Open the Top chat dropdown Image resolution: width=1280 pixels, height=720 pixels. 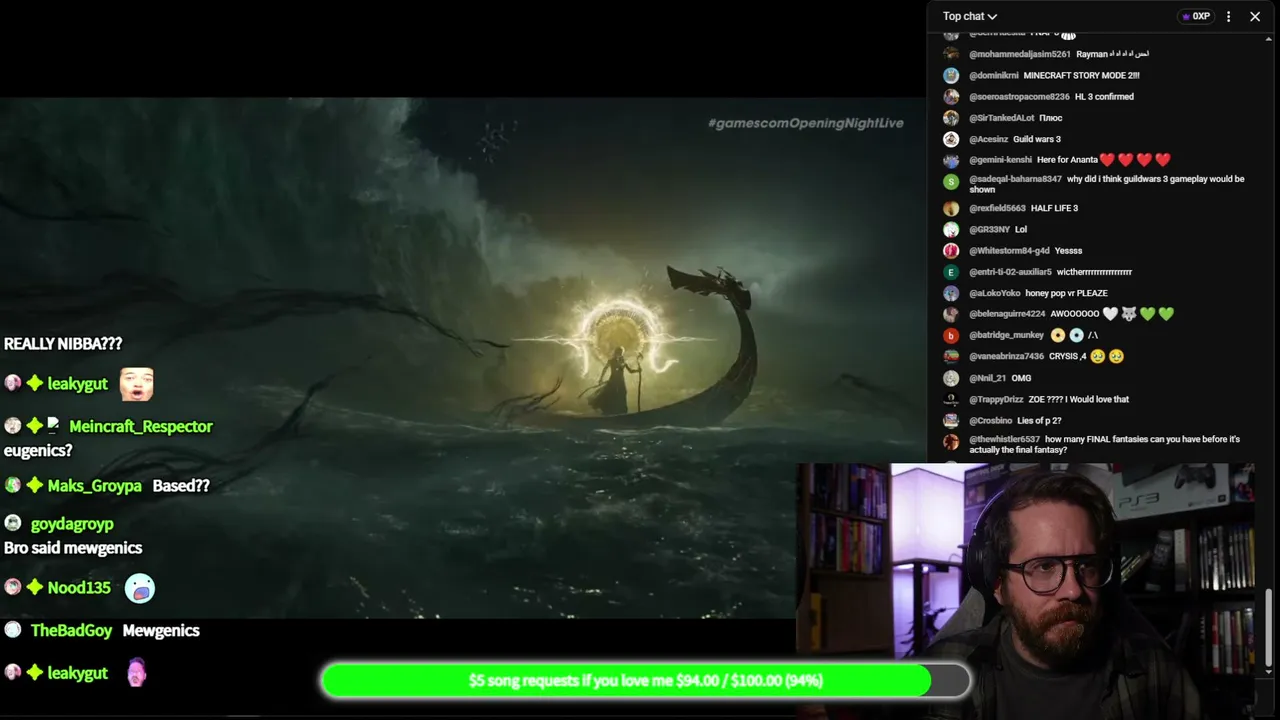[x=970, y=16]
